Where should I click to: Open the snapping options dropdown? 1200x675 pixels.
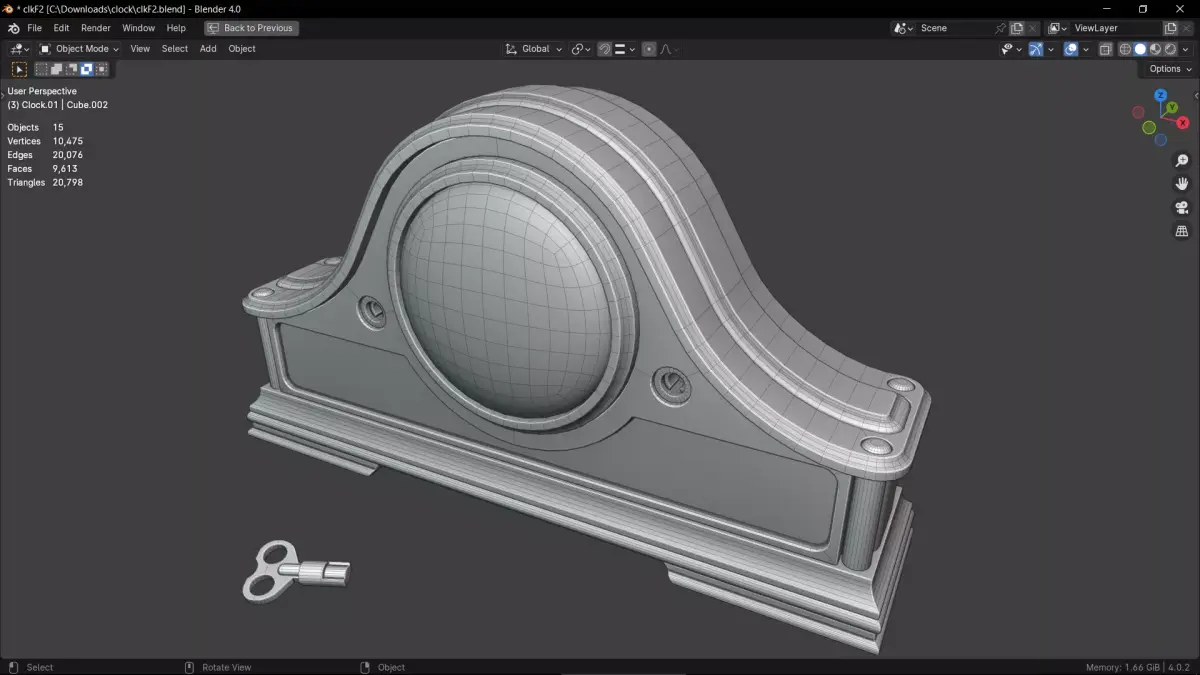coord(625,49)
